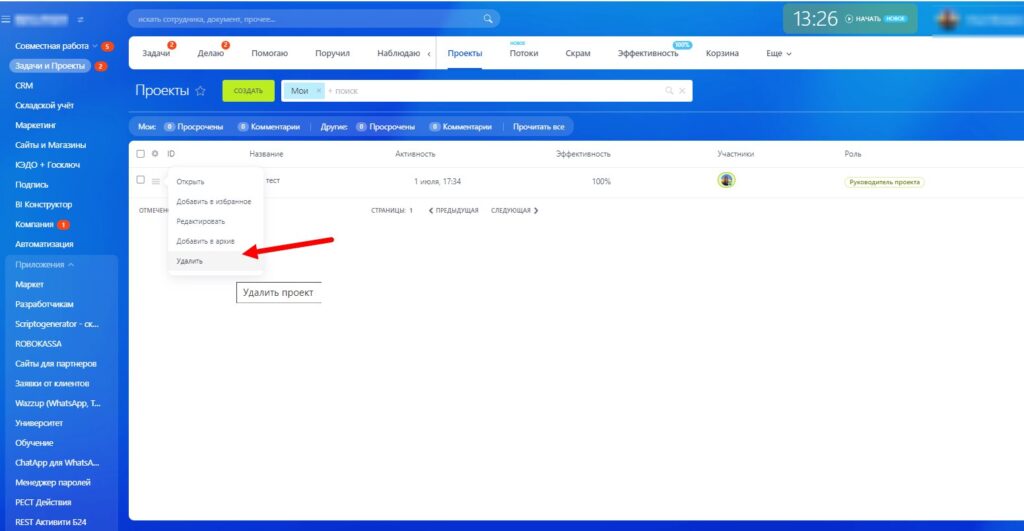The image size is (1024, 531).
Task: Open the Скрам tab
Action: coord(578,54)
